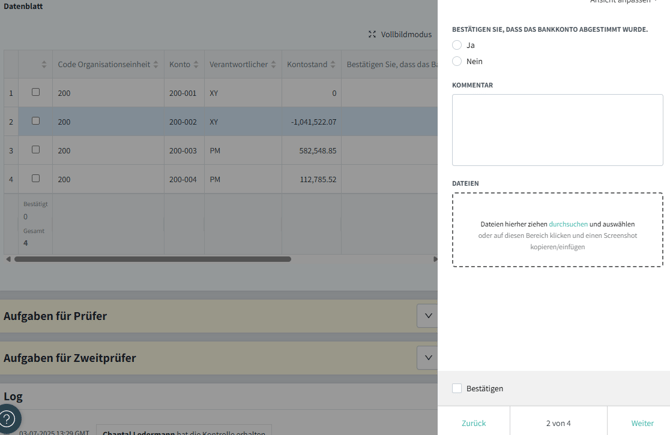The width and height of the screenshot is (670, 435).
Task: Click the horizontal scrollbar under the table
Action: 152,259
